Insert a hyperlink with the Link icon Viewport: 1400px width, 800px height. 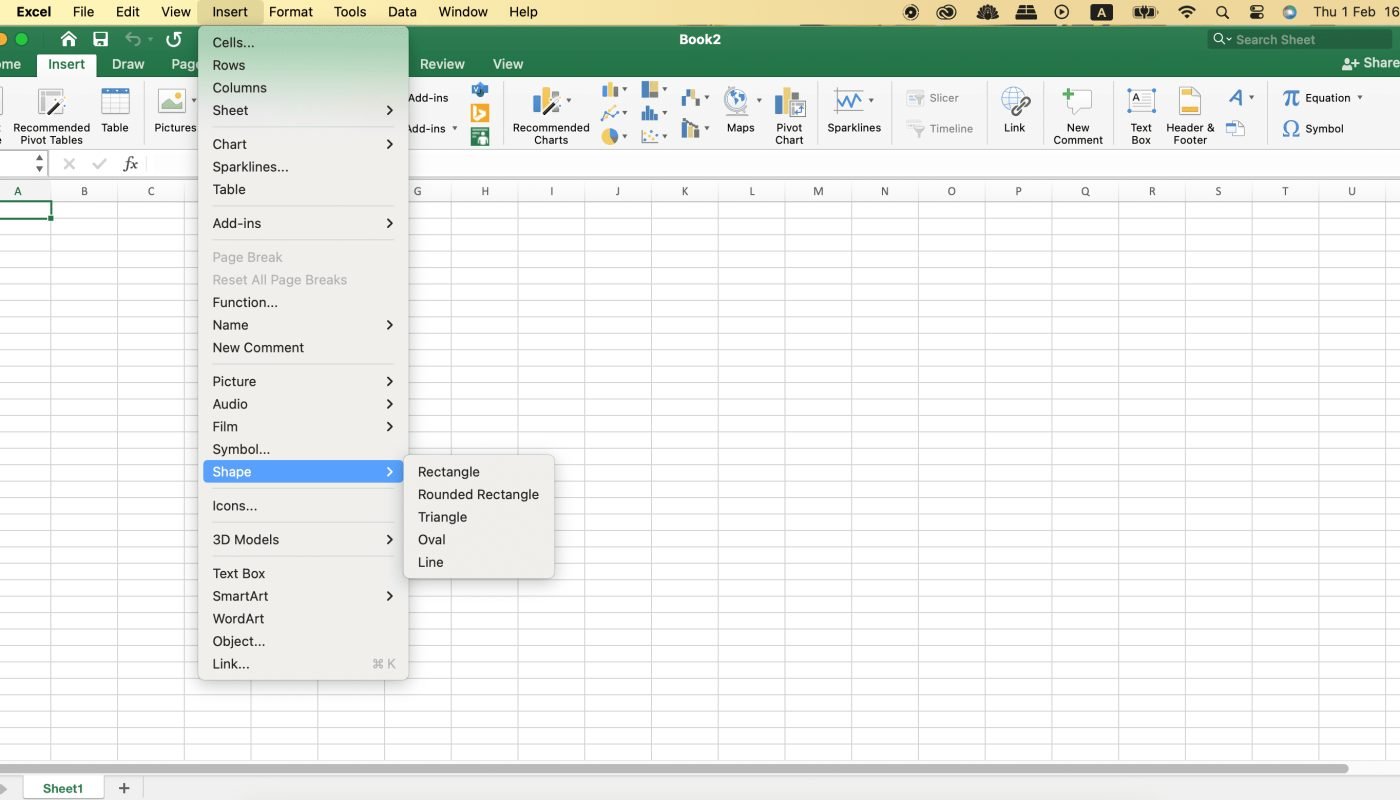tap(1014, 103)
